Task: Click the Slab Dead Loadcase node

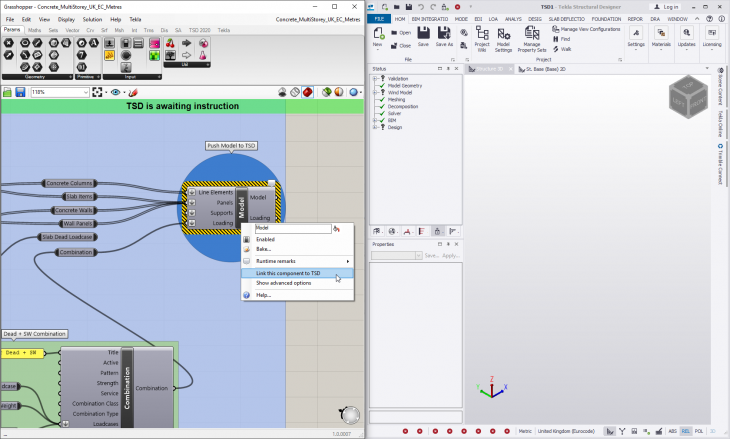Action: click(68, 237)
